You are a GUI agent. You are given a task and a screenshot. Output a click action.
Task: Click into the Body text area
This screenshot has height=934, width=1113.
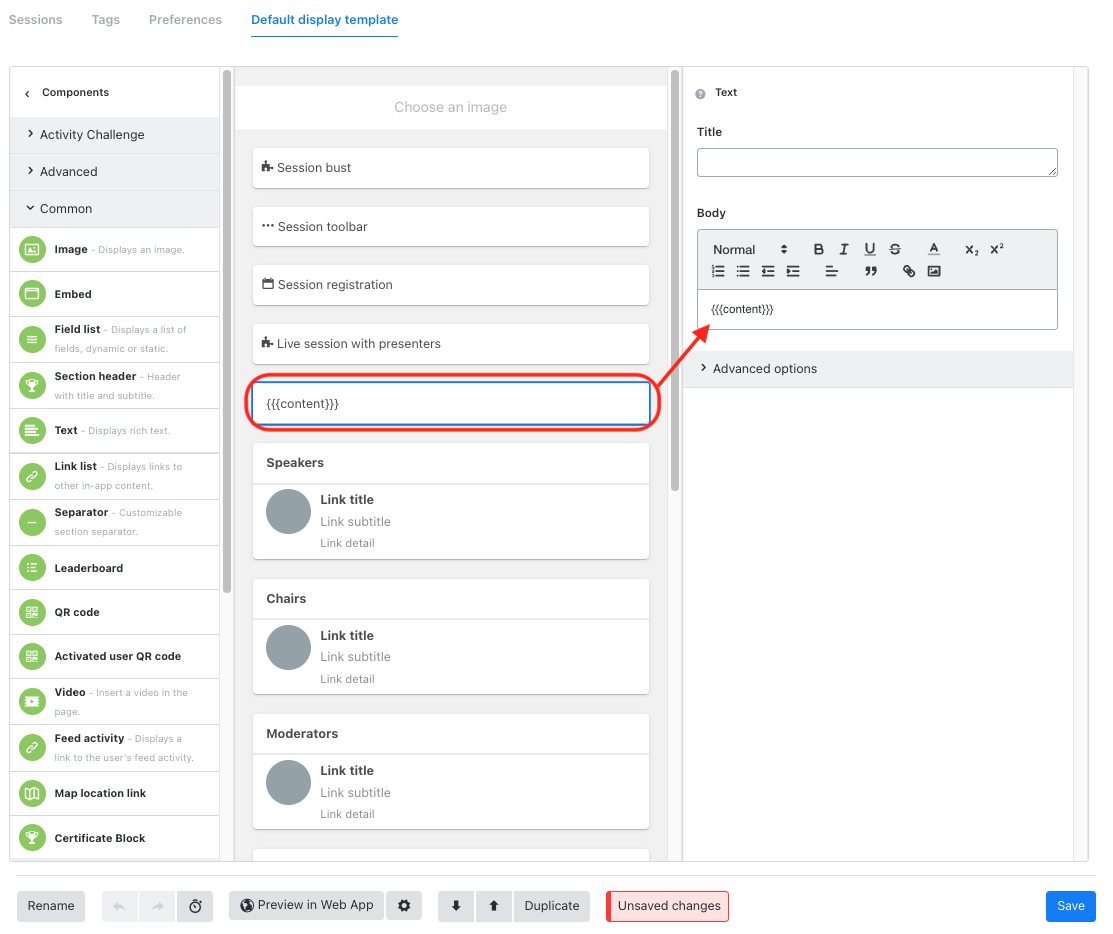coord(877,309)
